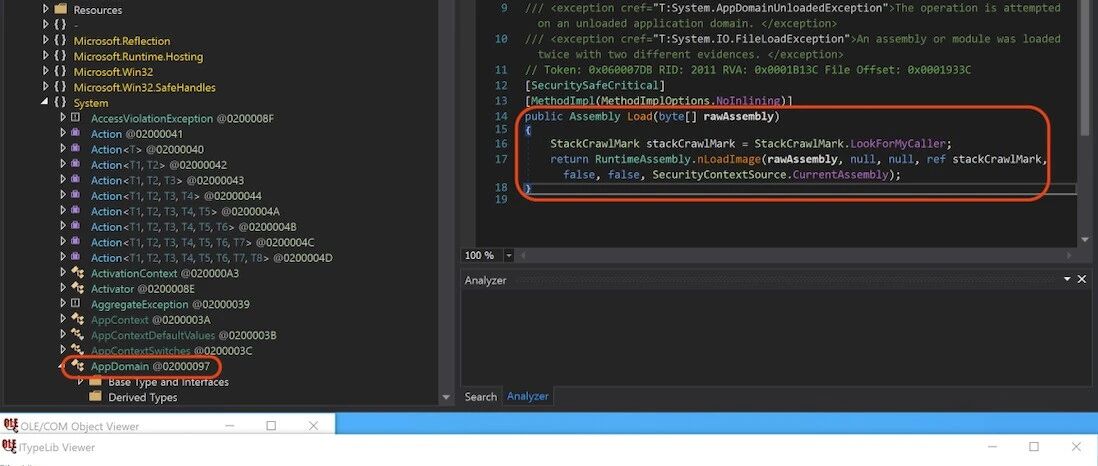Expand the Microsoft.Win32 namespace arrow
This screenshot has width=1098, height=466.
coord(46,71)
